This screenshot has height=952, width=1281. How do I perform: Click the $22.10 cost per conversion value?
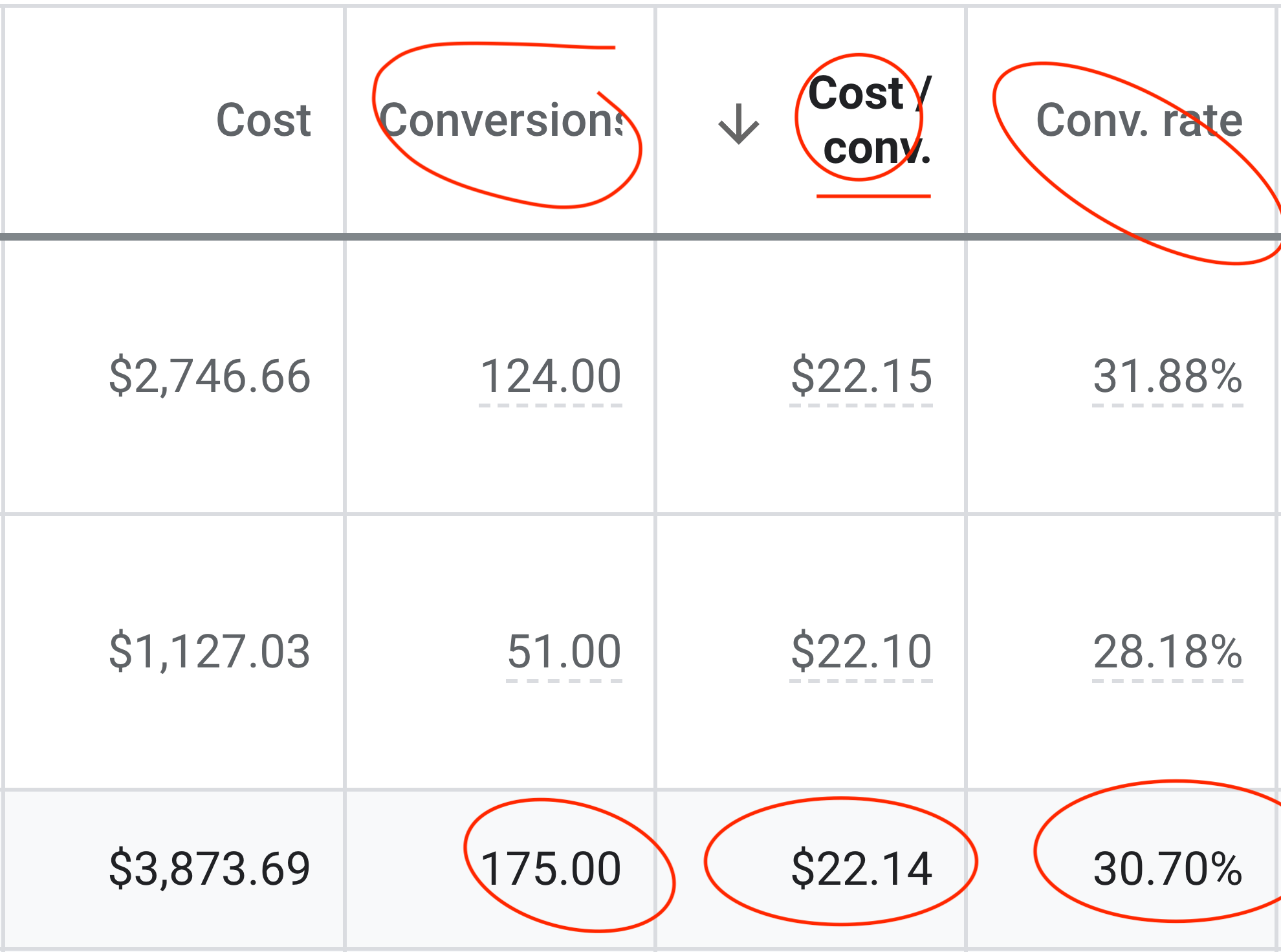tap(861, 651)
